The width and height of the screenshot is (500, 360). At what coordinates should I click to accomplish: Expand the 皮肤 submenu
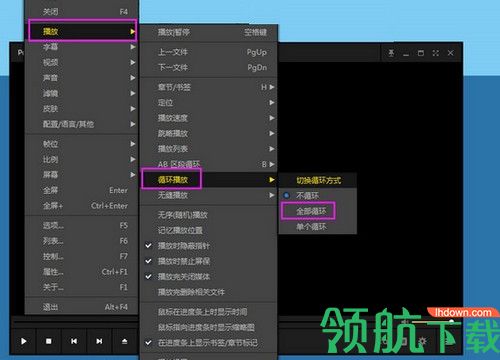coord(82,109)
